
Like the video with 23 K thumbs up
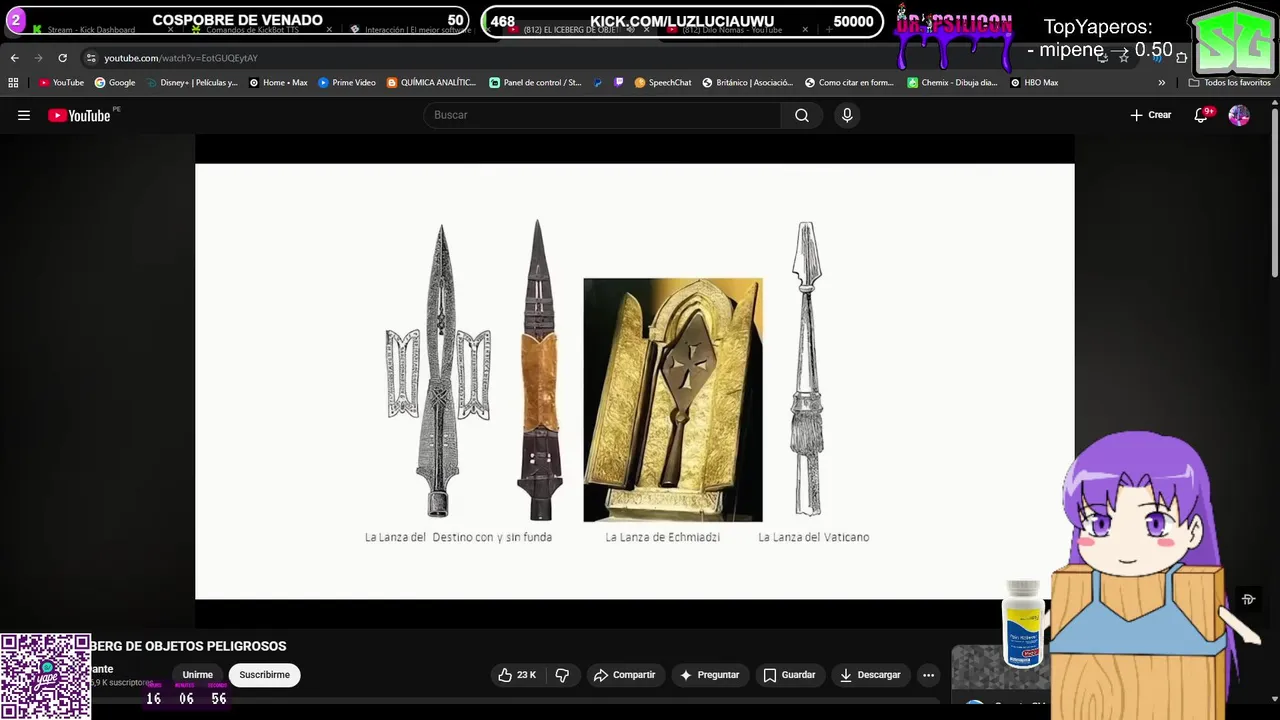tap(517, 675)
